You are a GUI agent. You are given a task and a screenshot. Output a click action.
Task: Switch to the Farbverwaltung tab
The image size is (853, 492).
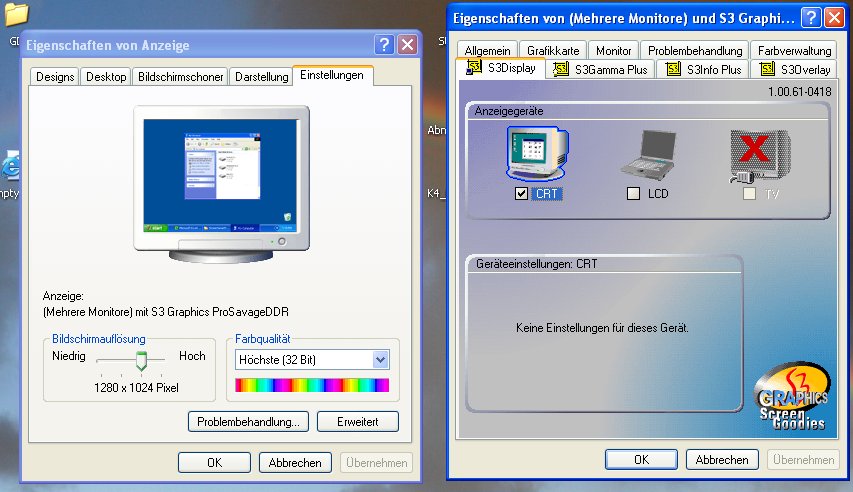point(795,50)
